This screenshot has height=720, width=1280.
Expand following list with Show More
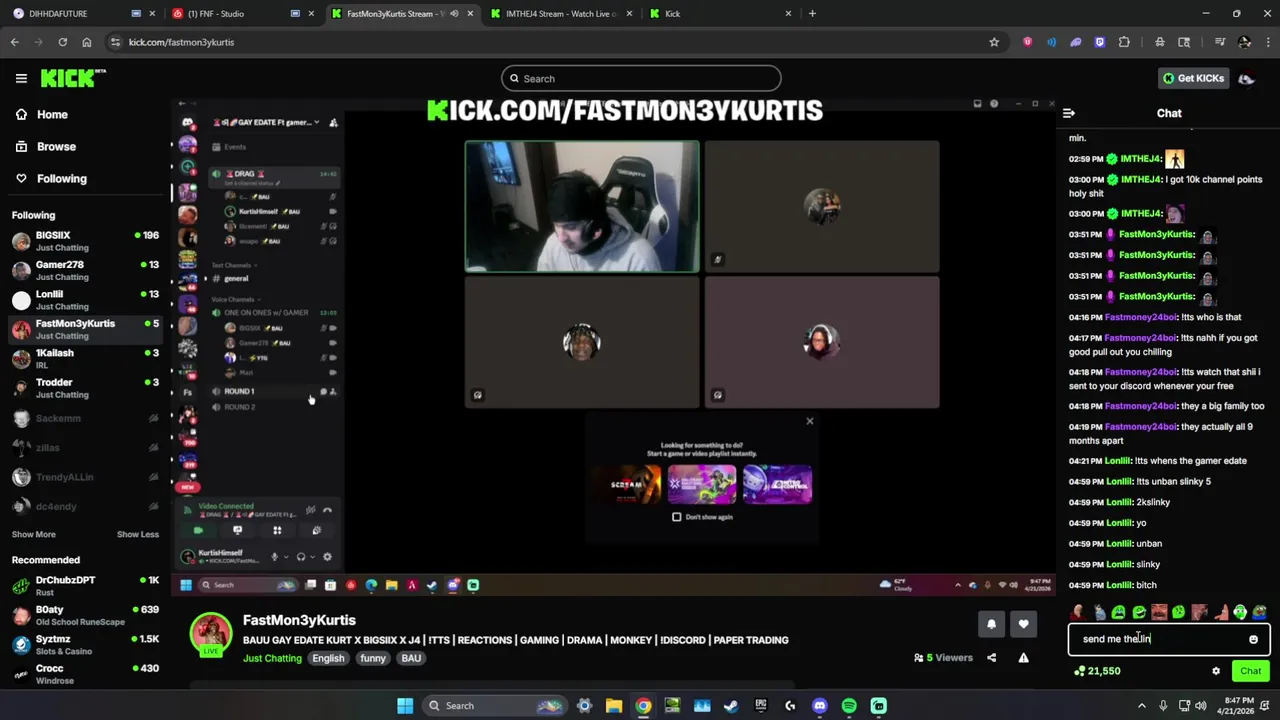pyautogui.click(x=33, y=534)
